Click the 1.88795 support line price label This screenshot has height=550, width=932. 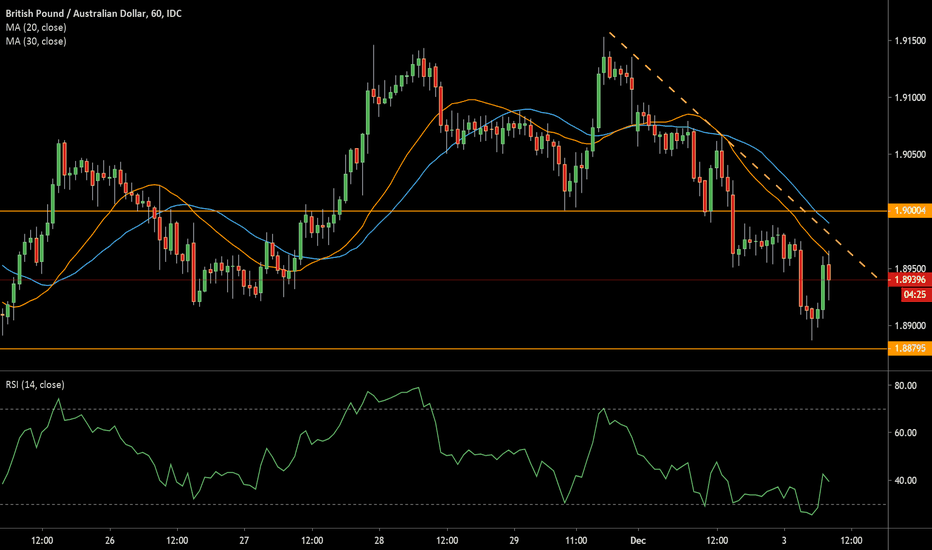pos(910,348)
